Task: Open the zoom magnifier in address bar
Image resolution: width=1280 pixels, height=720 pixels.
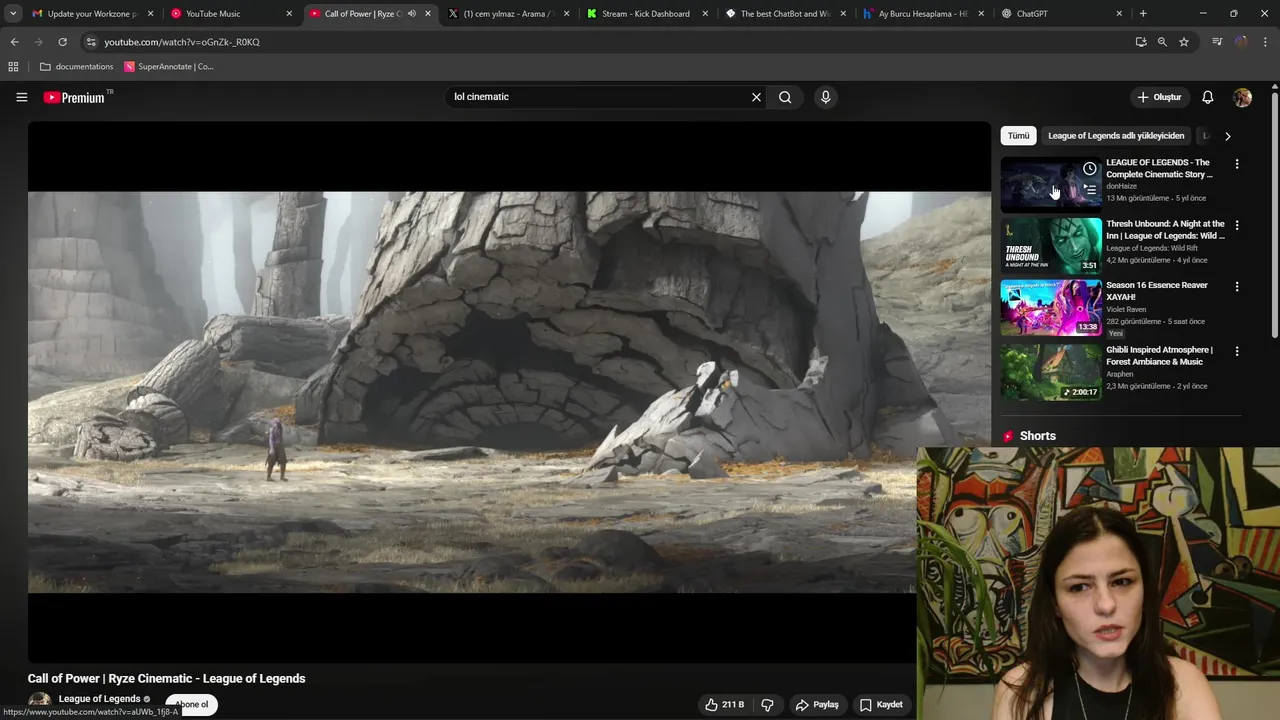Action: tap(1162, 42)
